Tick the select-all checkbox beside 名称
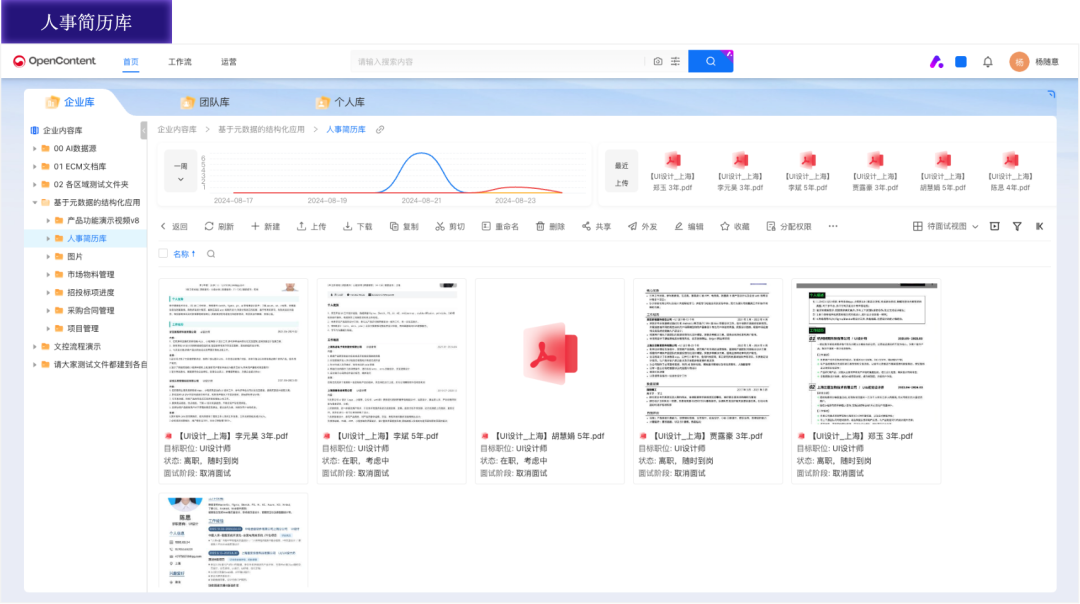 pyautogui.click(x=163, y=253)
